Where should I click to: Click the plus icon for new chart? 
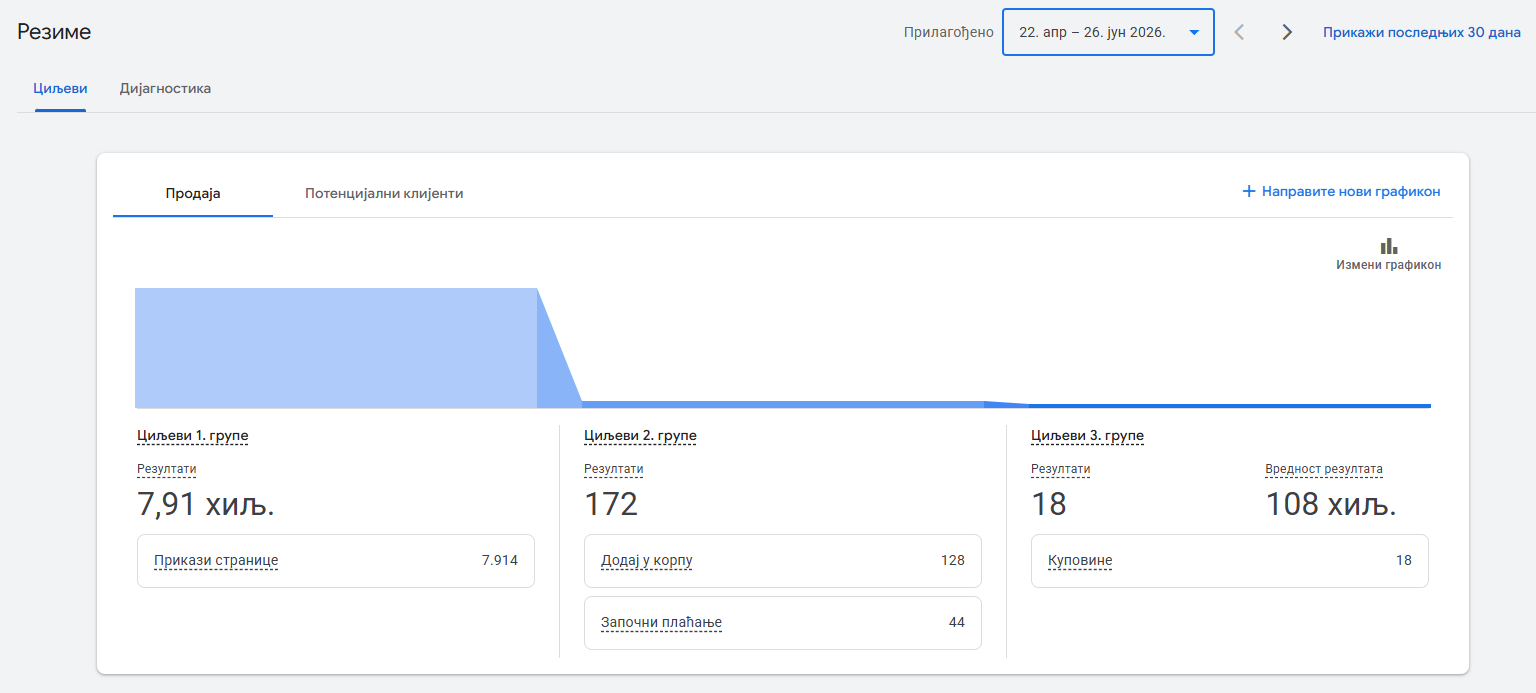pyautogui.click(x=1248, y=191)
